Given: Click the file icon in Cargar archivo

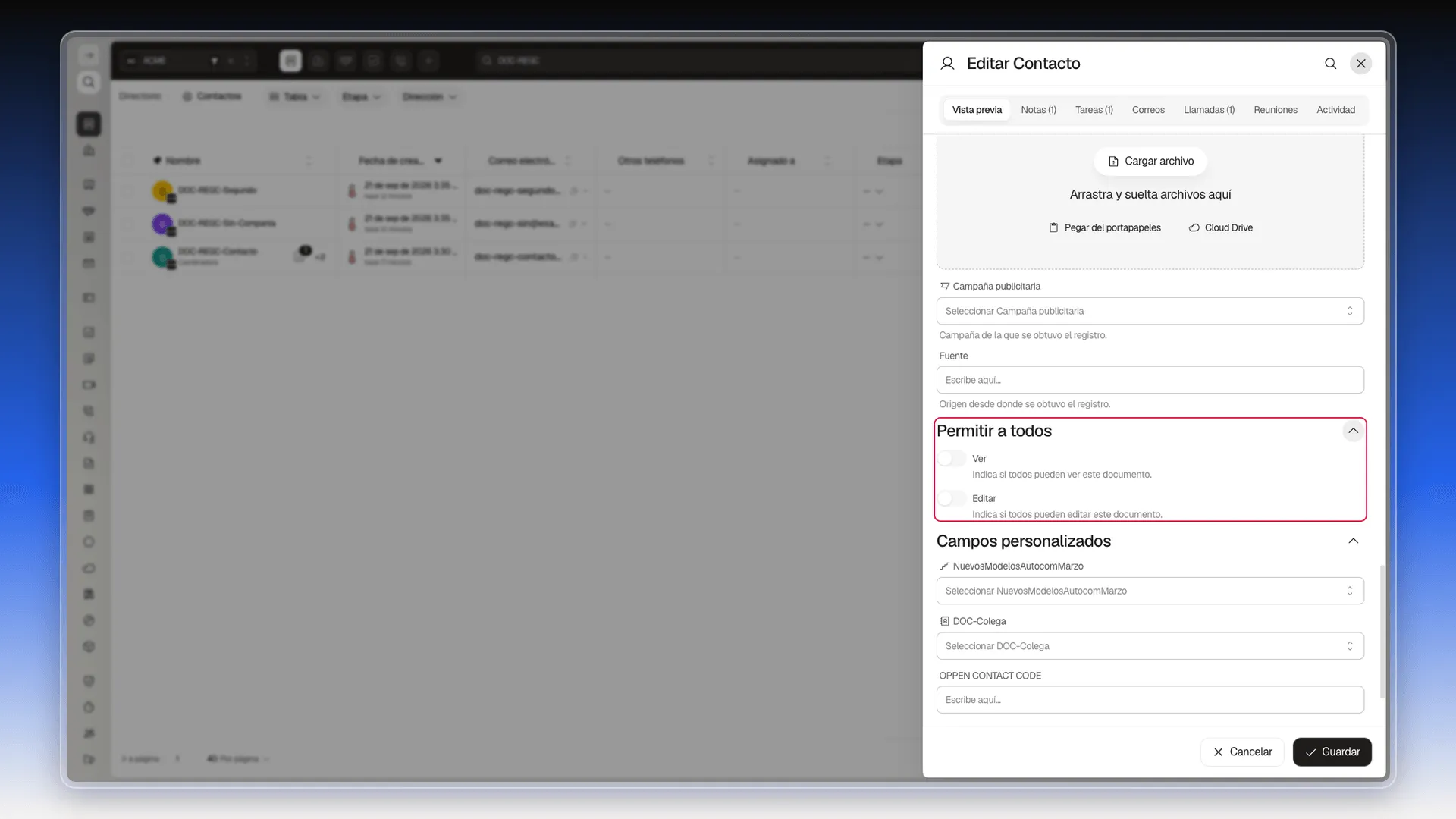Looking at the screenshot, I should pyautogui.click(x=1113, y=162).
